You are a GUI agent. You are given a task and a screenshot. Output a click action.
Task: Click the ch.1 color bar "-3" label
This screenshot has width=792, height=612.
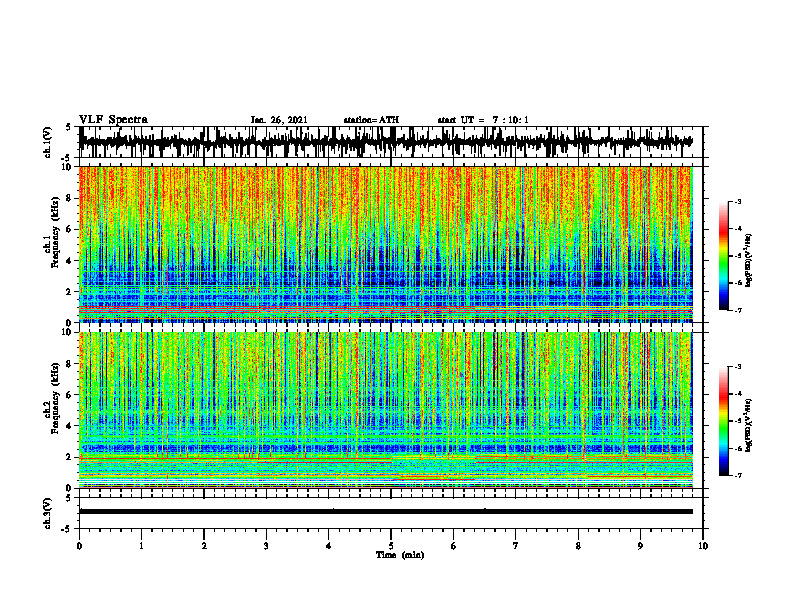[738, 201]
